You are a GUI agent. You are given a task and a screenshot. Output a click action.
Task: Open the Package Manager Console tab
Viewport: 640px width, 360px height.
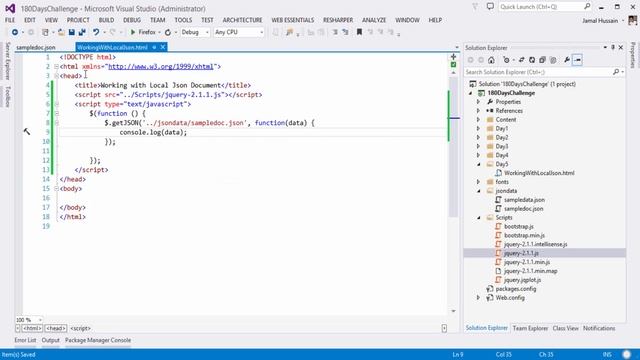(x=98, y=340)
